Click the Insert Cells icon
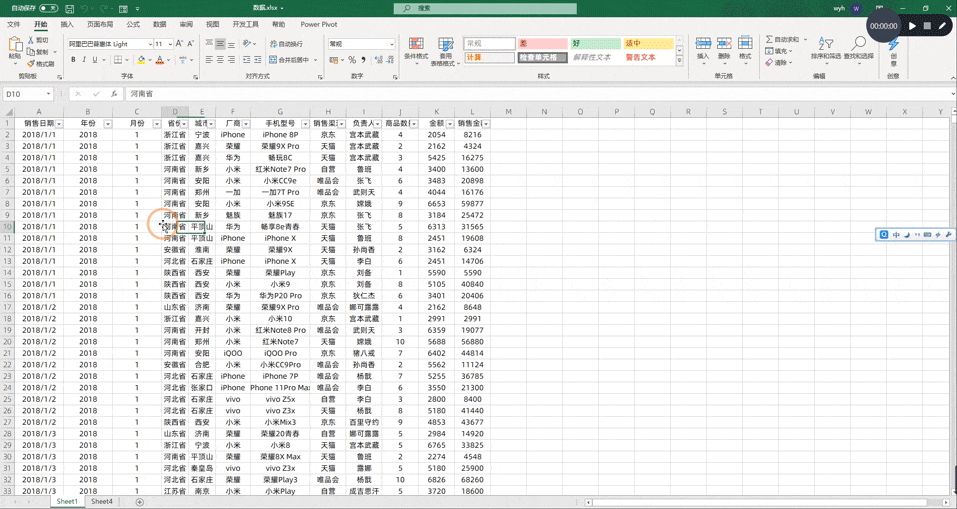 703,43
